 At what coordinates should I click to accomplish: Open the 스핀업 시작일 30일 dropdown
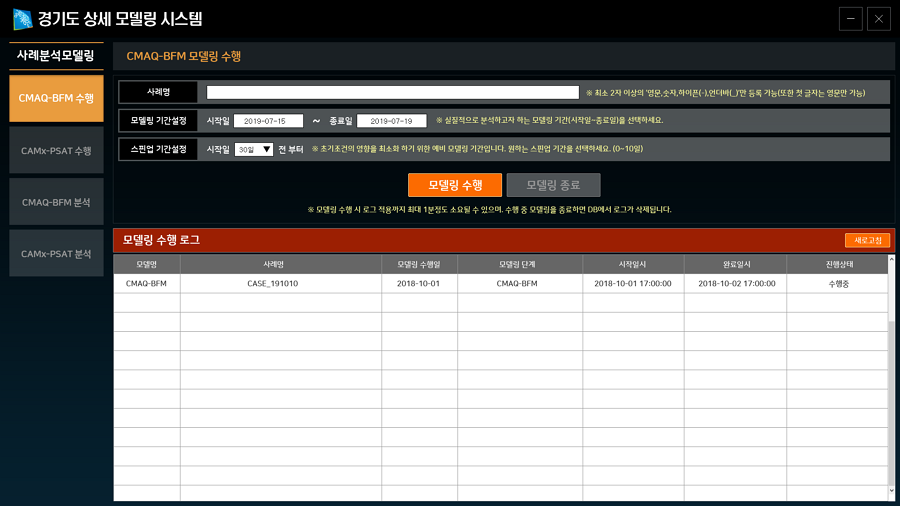tap(254, 150)
